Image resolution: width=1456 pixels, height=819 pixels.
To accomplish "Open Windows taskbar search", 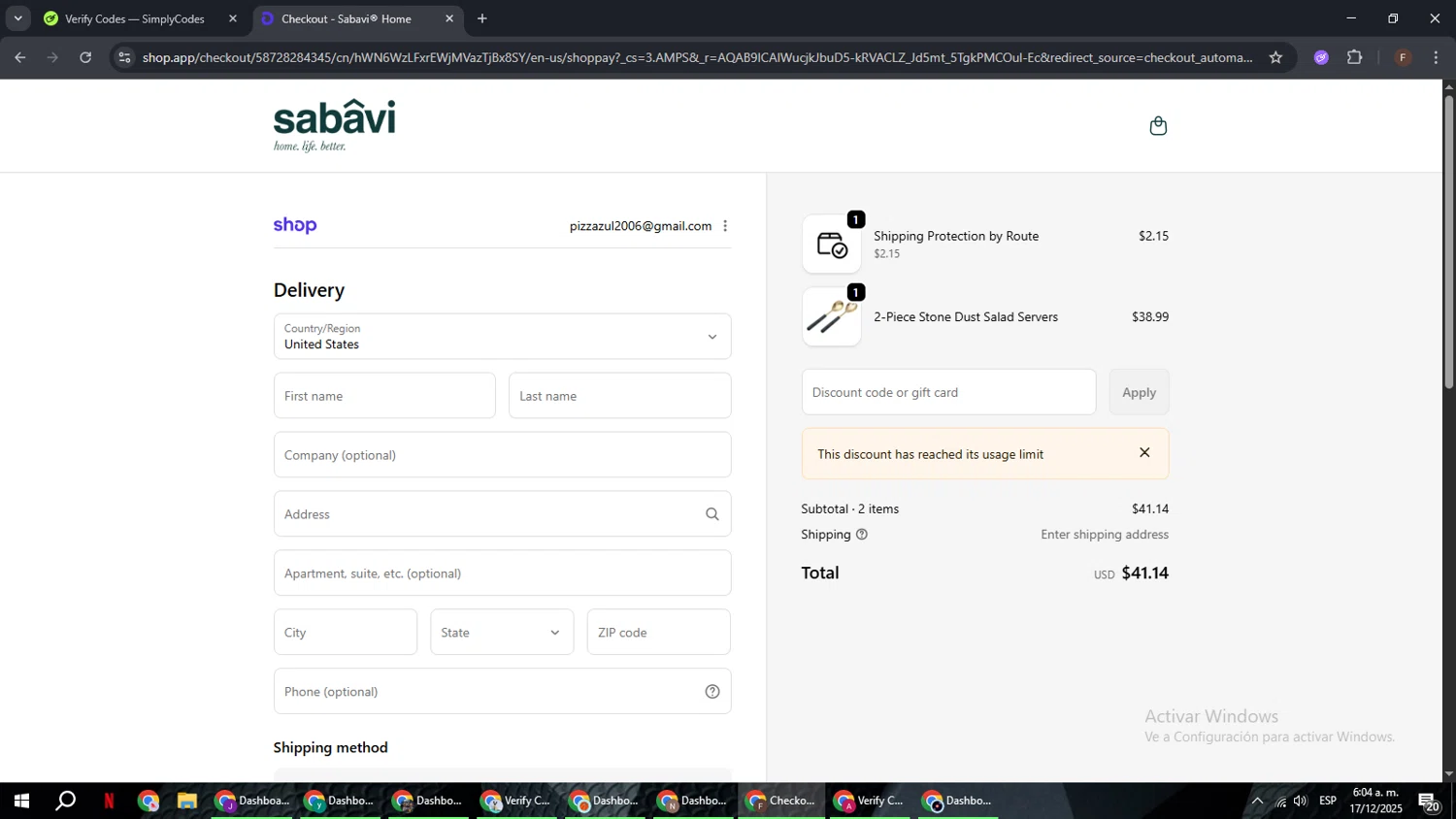I will point(65,801).
